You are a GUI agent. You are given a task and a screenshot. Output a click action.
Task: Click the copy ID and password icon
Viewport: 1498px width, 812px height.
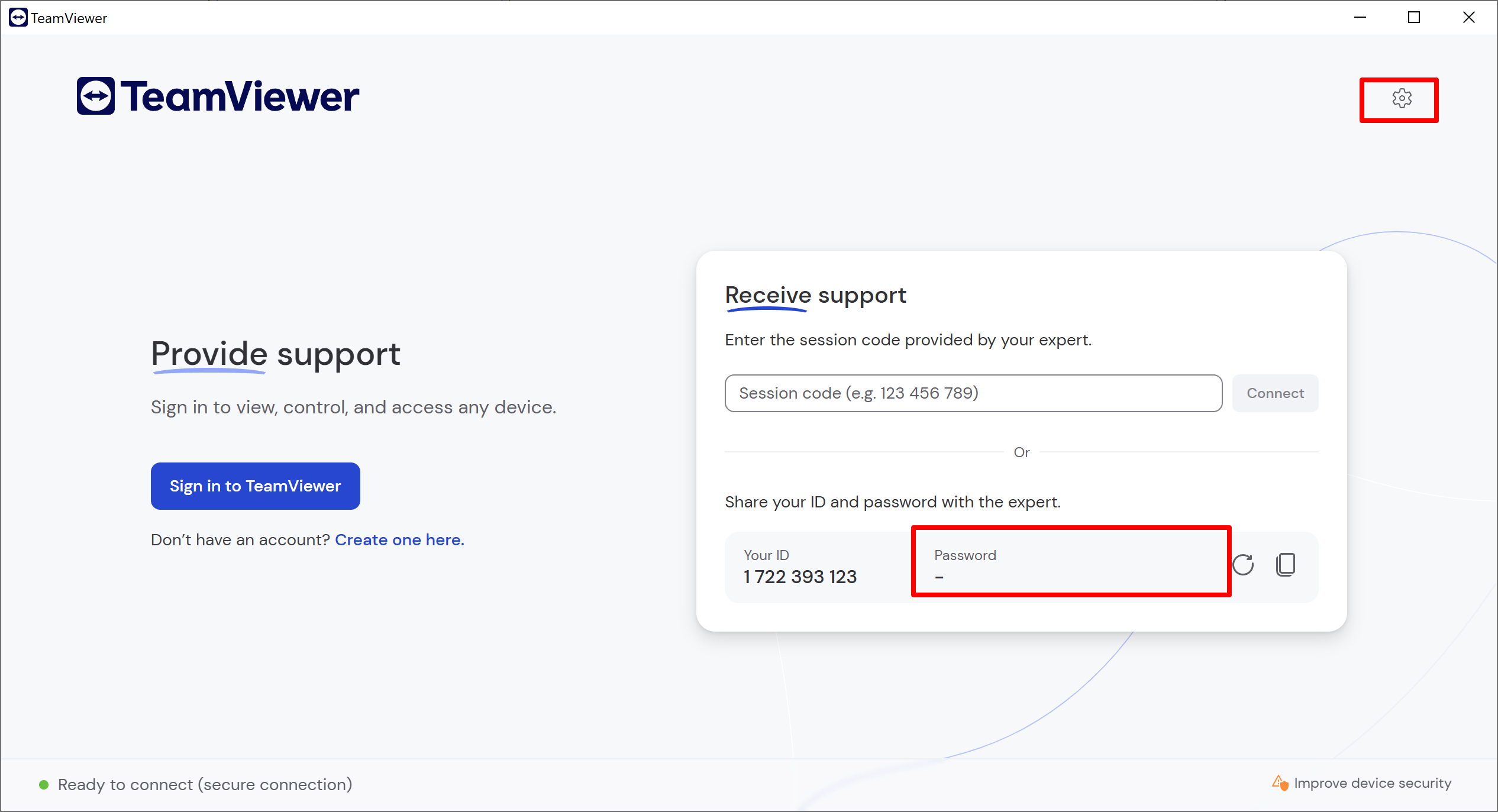click(1285, 565)
